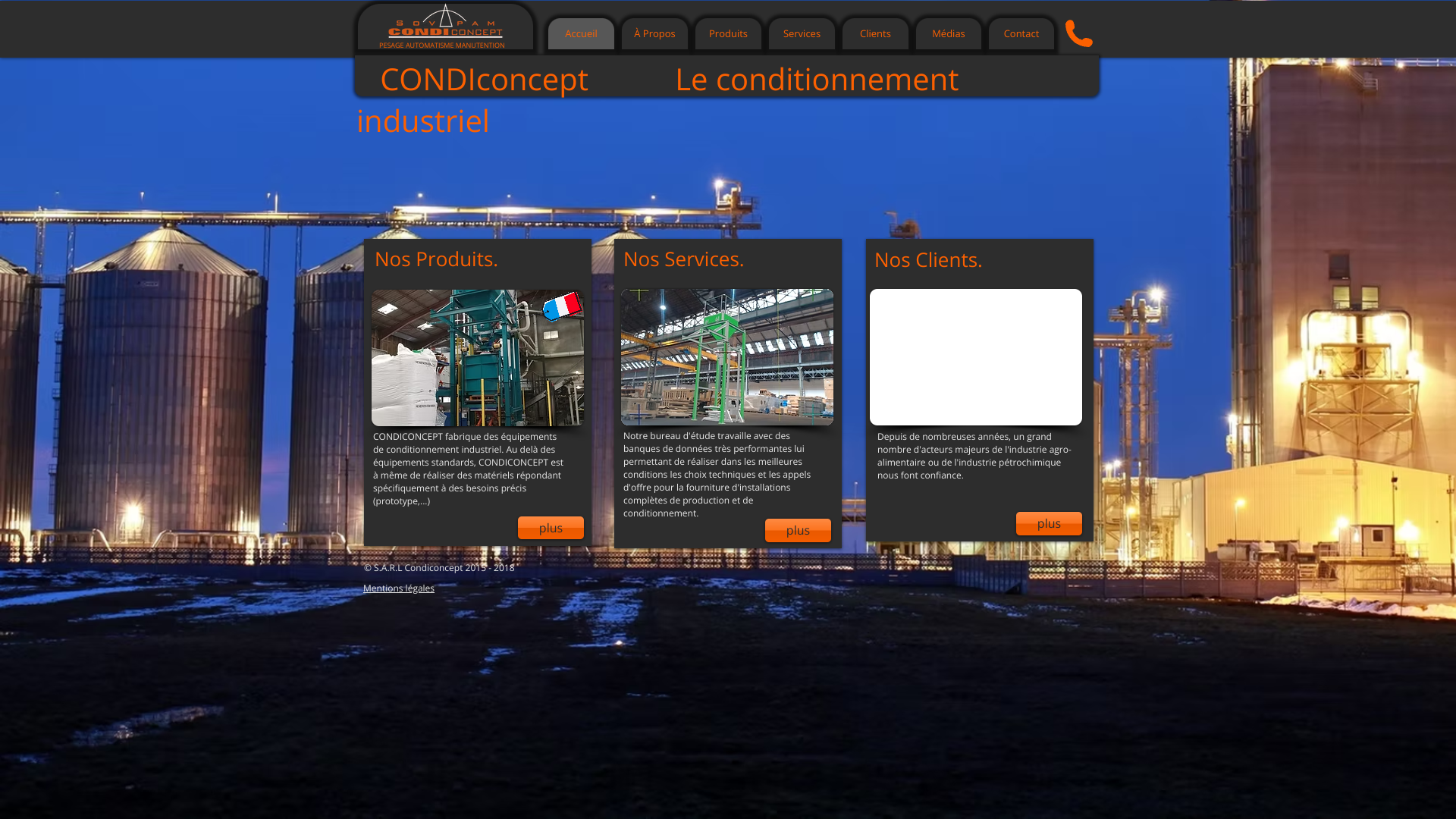Click plus button under Nos Produits

pyautogui.click(x=551, y=528)
